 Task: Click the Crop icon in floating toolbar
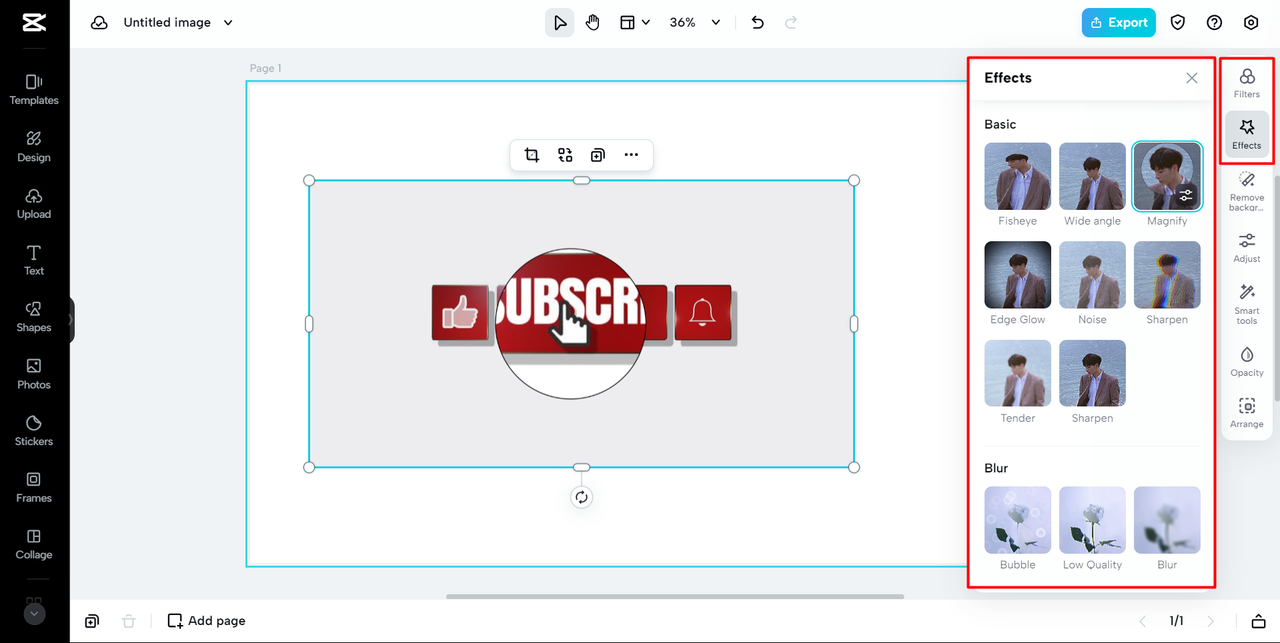(532, 155)
